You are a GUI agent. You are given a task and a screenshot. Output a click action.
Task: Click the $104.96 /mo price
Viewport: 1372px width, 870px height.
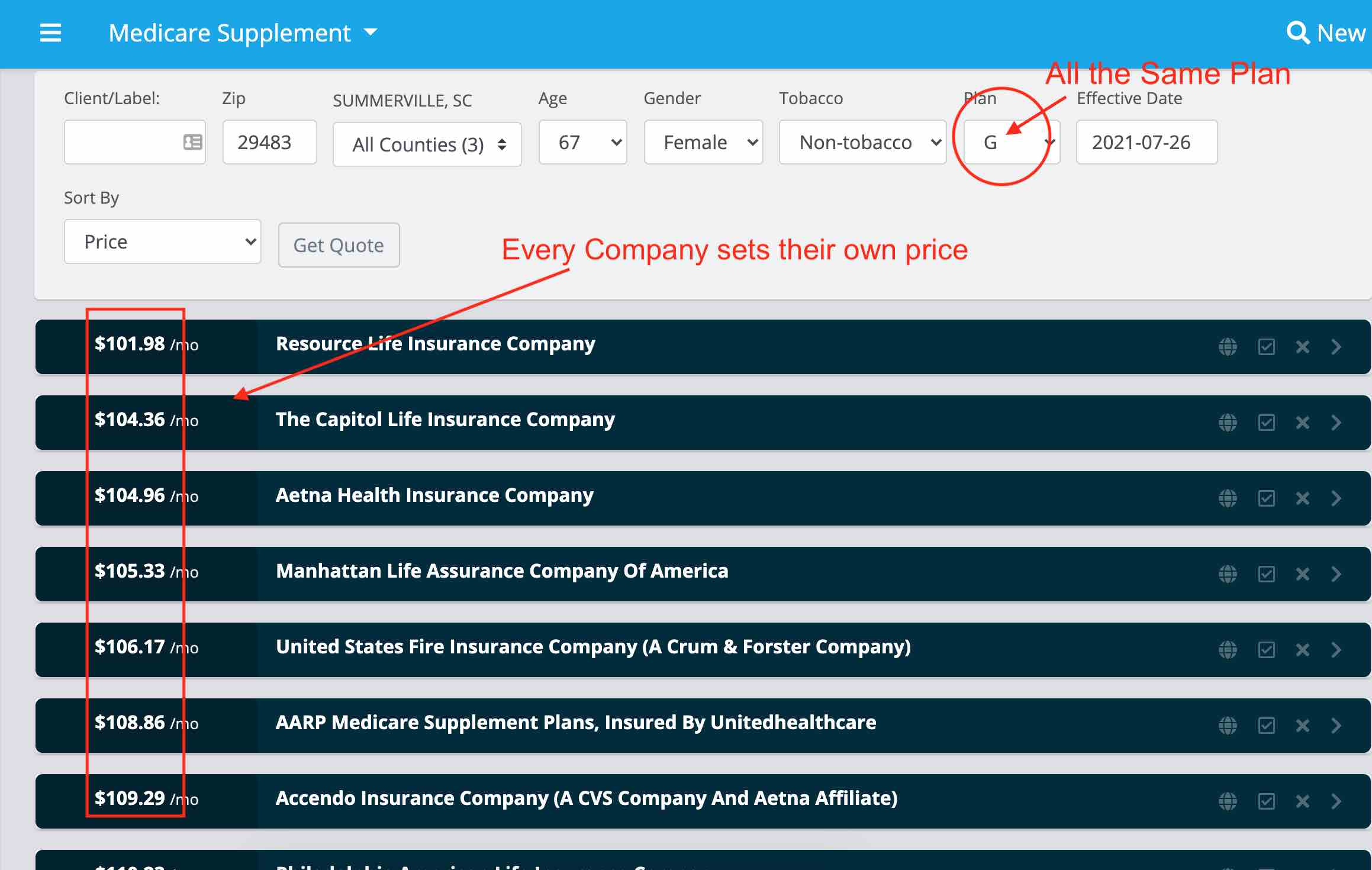coord(147,495)
